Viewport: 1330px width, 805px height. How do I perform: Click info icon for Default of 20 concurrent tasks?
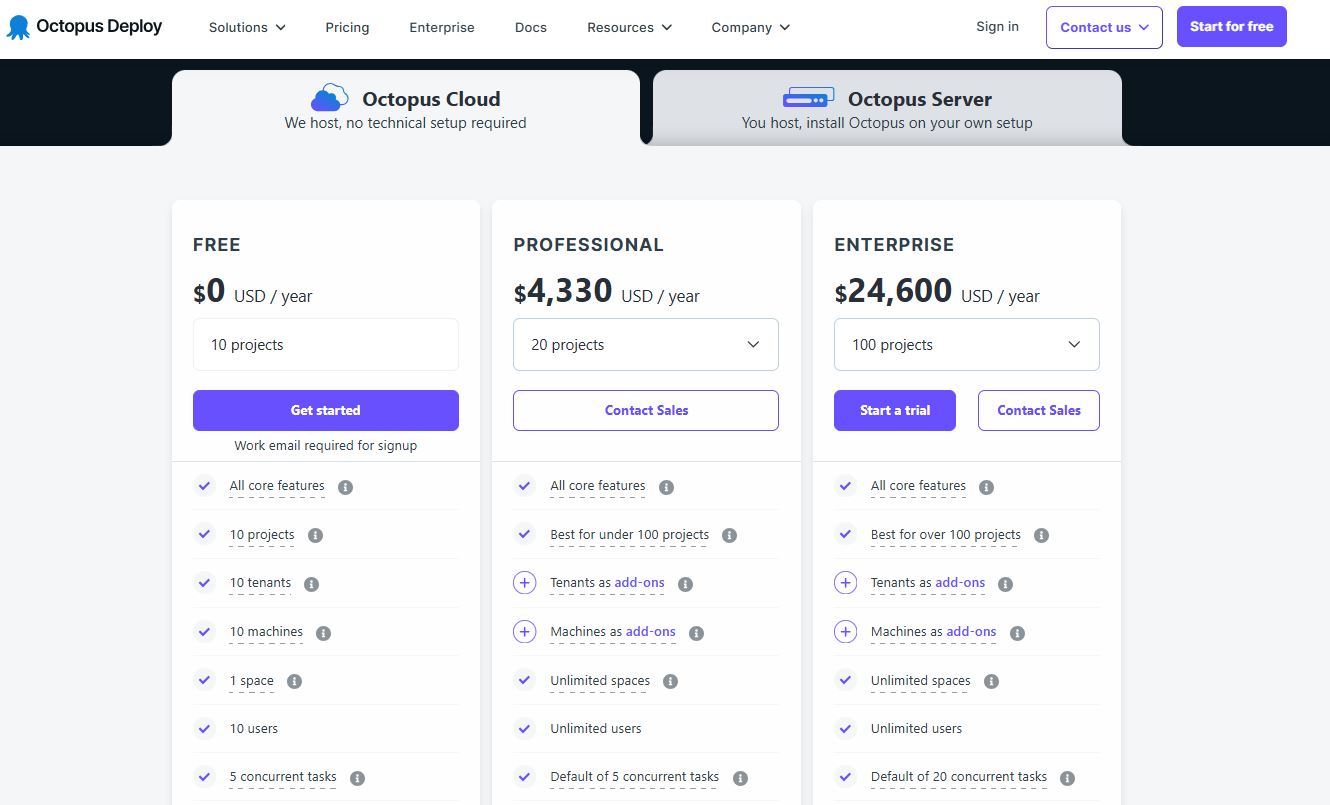(1066, 777)
